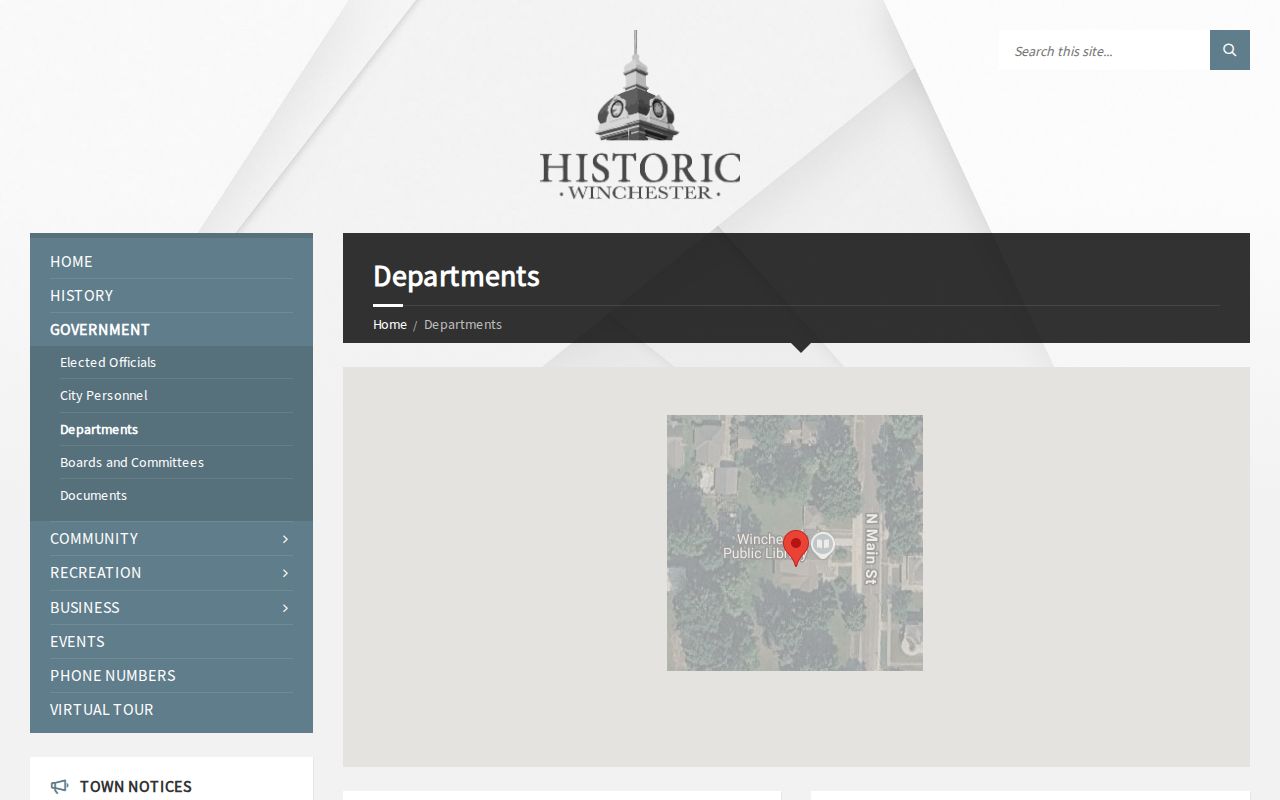Click the satellite map thumbnail

[x=795, y=543]
